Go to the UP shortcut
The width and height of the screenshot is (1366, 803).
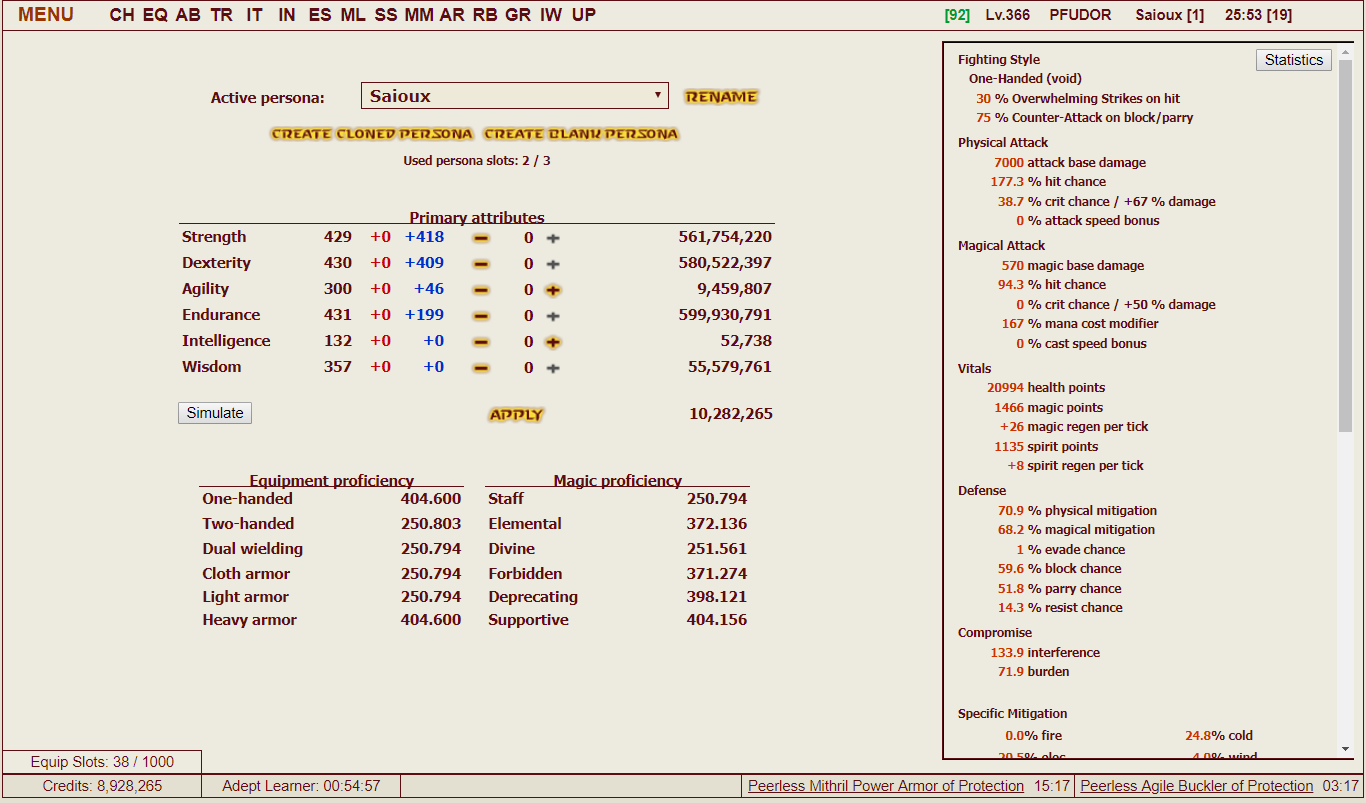(584, 15)
